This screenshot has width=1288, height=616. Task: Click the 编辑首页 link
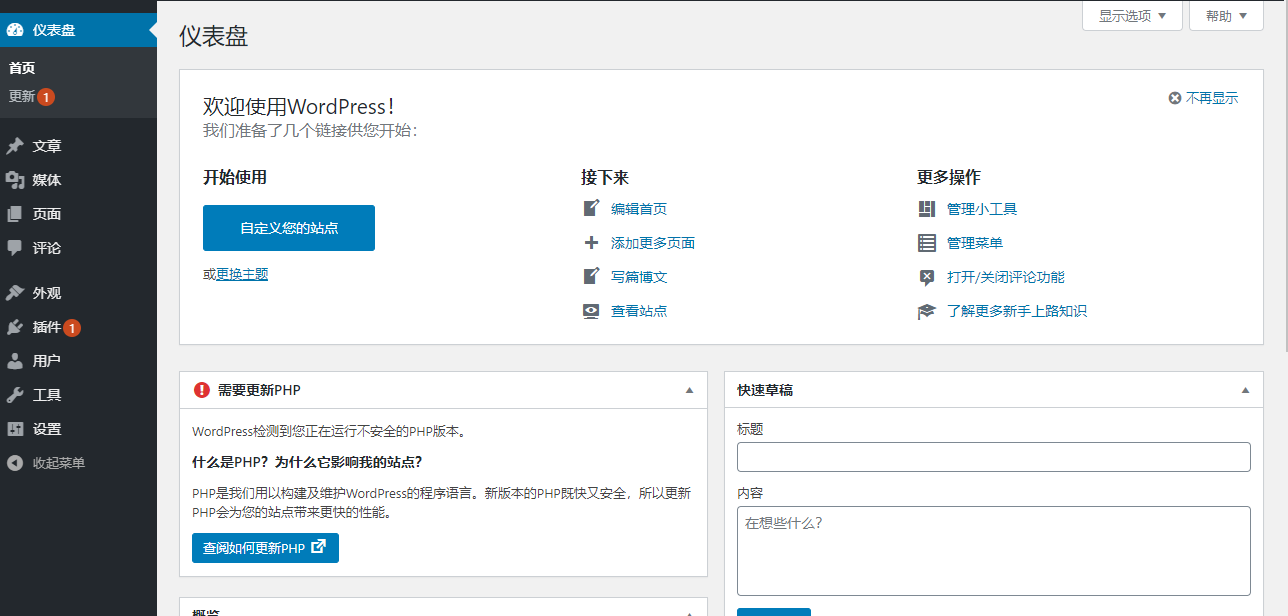(x=639, y=209)
